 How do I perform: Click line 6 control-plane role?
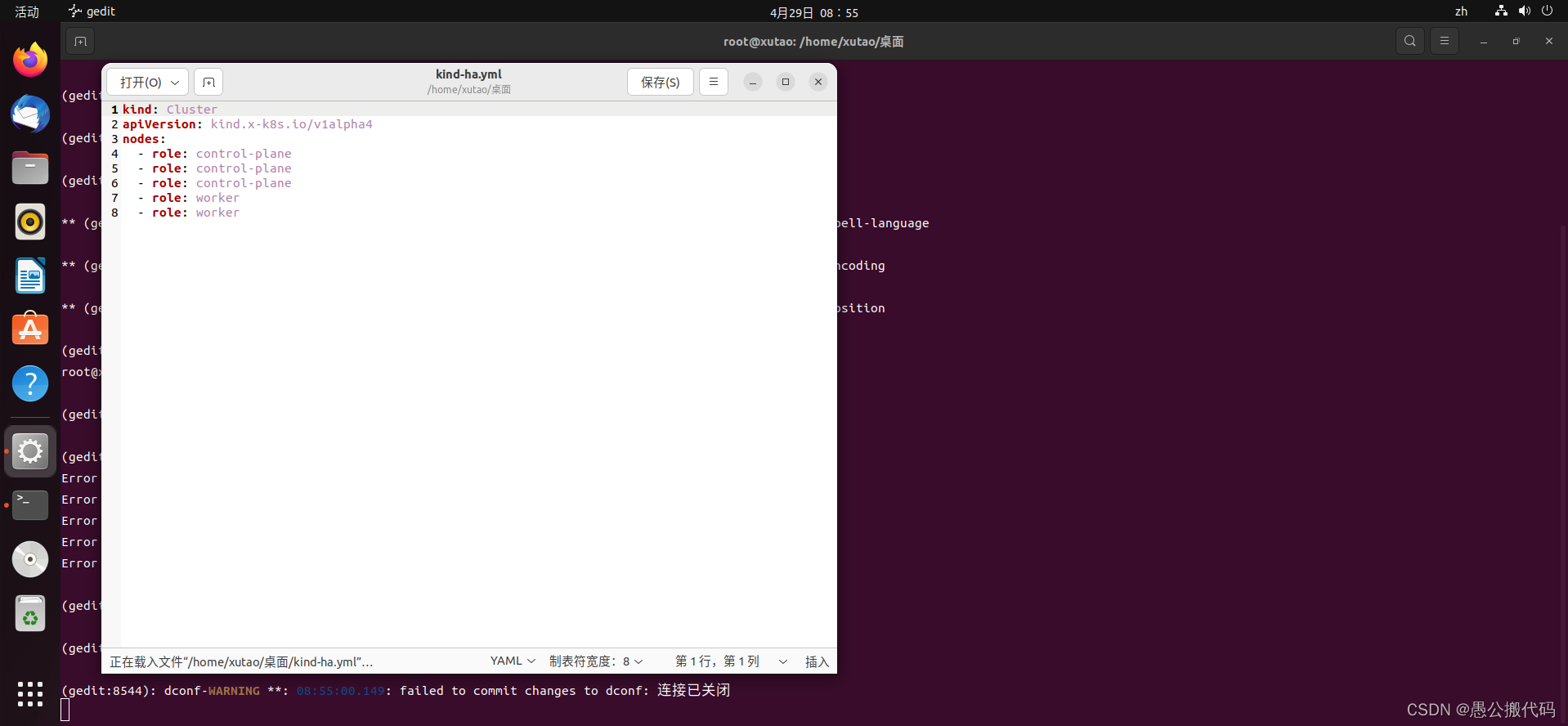tap(214, 183)
